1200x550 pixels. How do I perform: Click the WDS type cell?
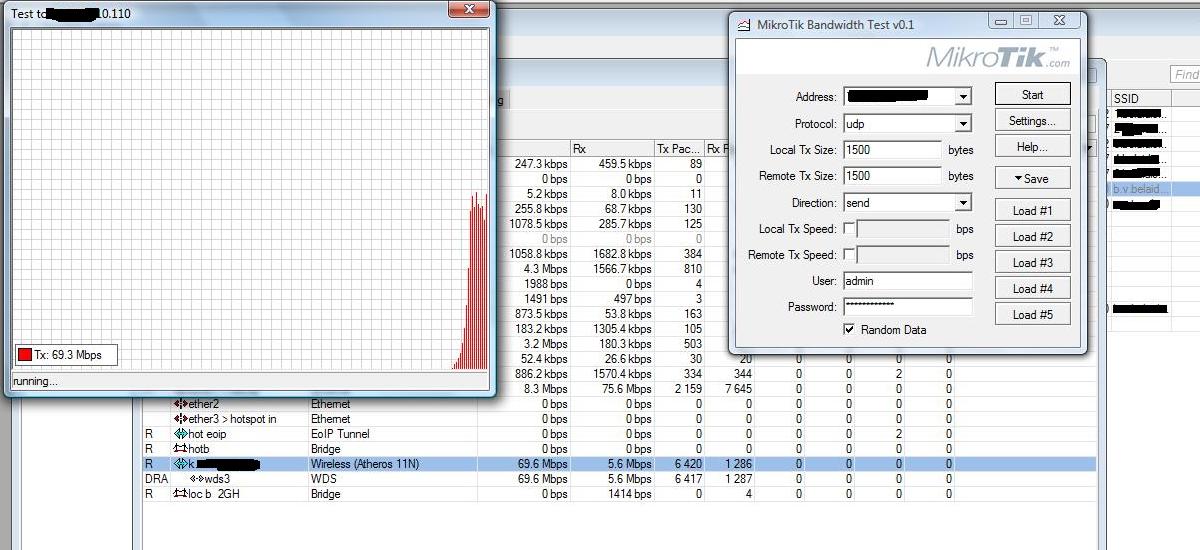tap(323, 479)
